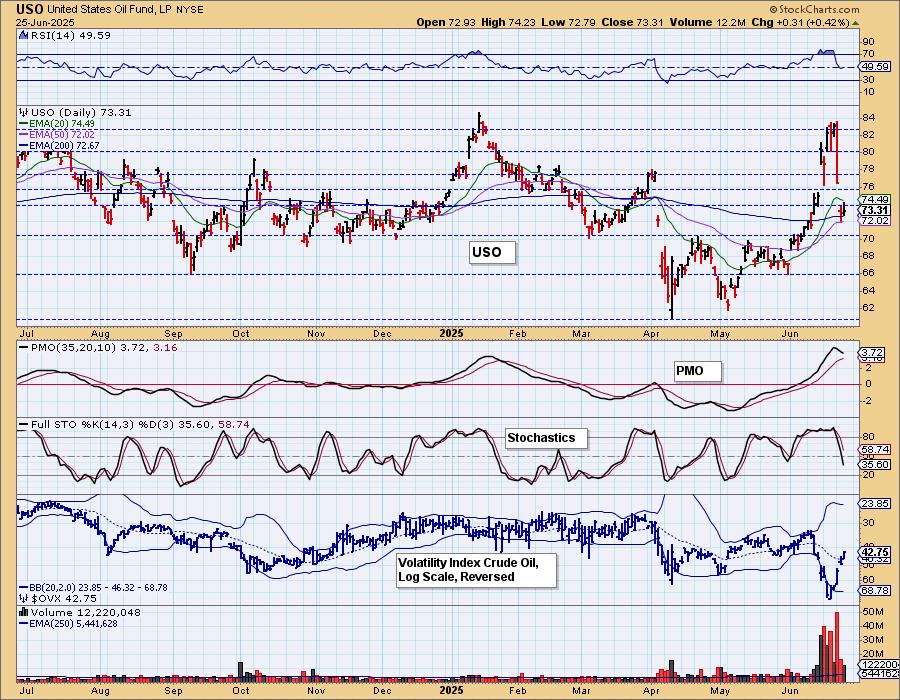Click the 84 price level on right axis
This screenshot has height=700, width=900.
pos(868,118)
